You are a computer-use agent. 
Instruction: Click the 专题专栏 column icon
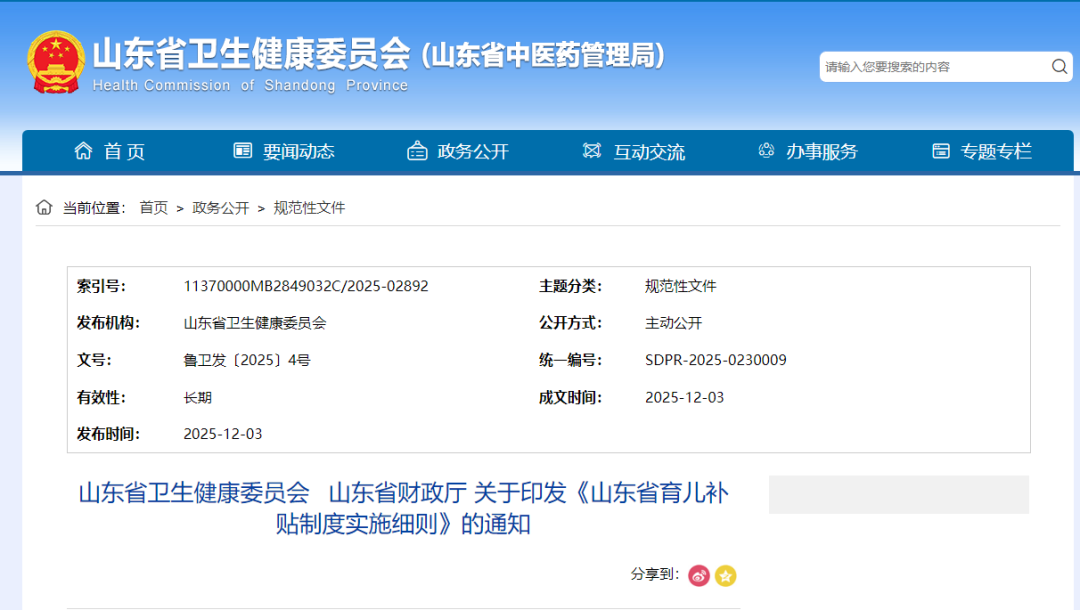click(x=940, y=150)
